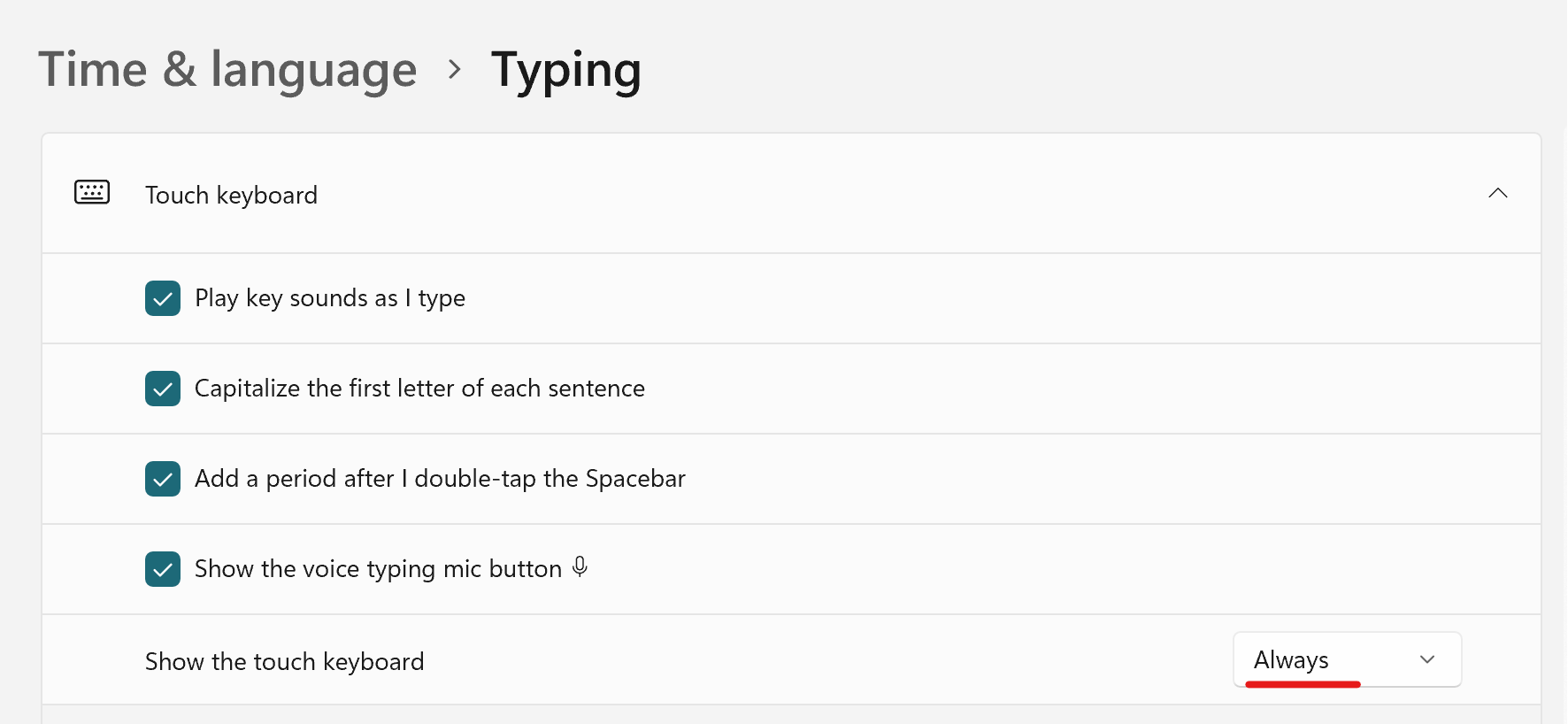The width and height of the screenshot is (1568, 724).
Task: Click the down arrow beside Always
Action: pos(1426,659)
